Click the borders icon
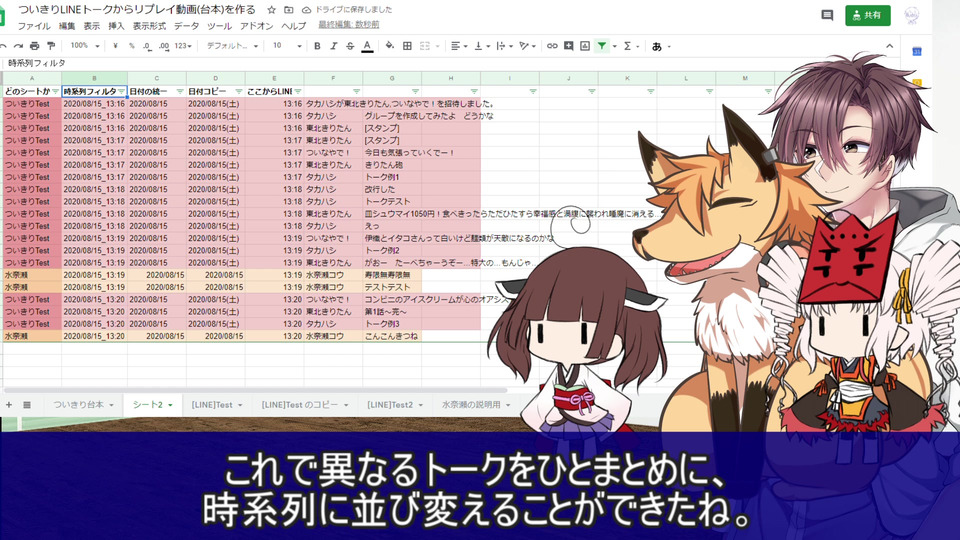Image resolution: width=960 pixels, height=540 pixels. coord(407,46)
